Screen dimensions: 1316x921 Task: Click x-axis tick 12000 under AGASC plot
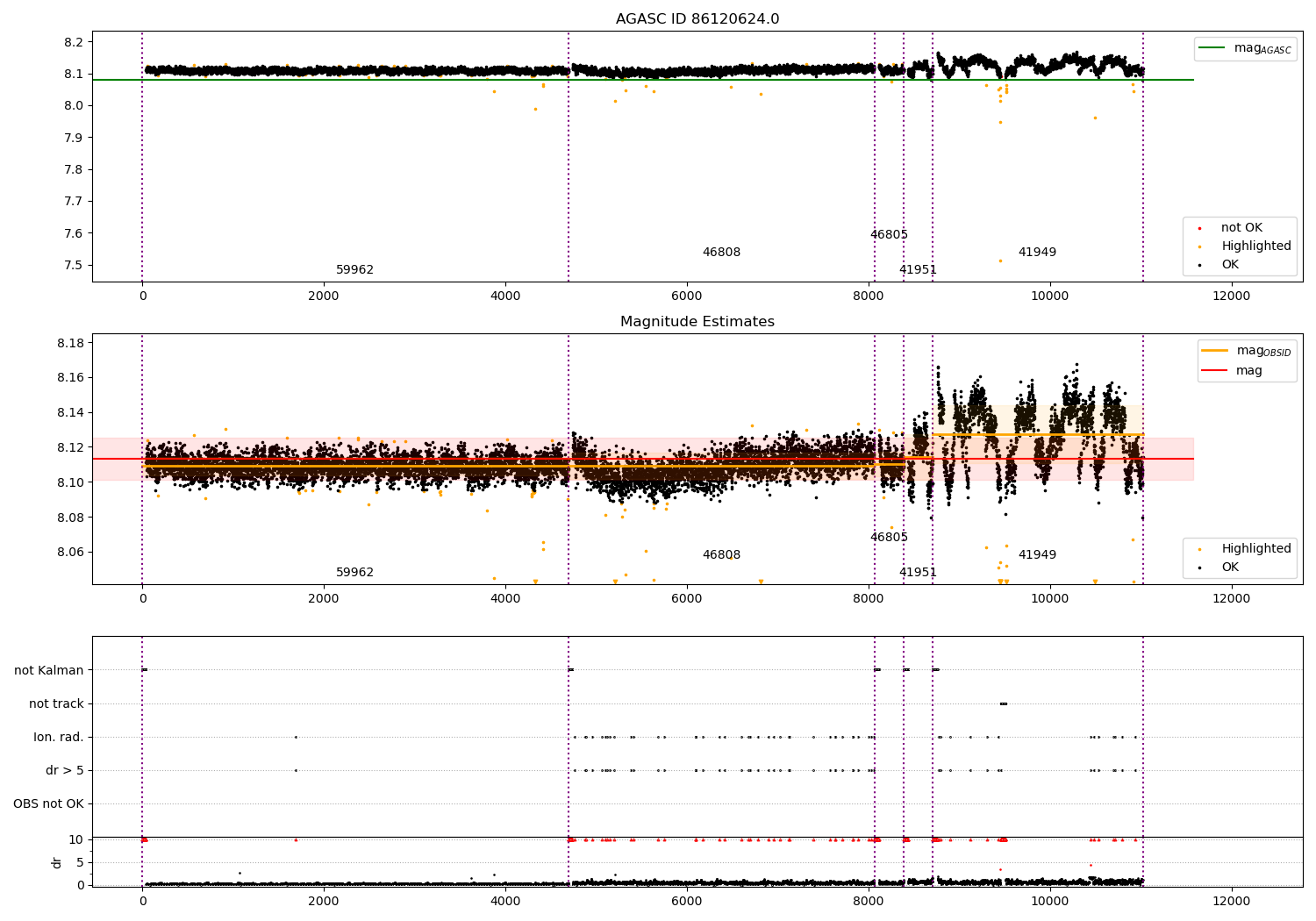(x=1231, y=296)
